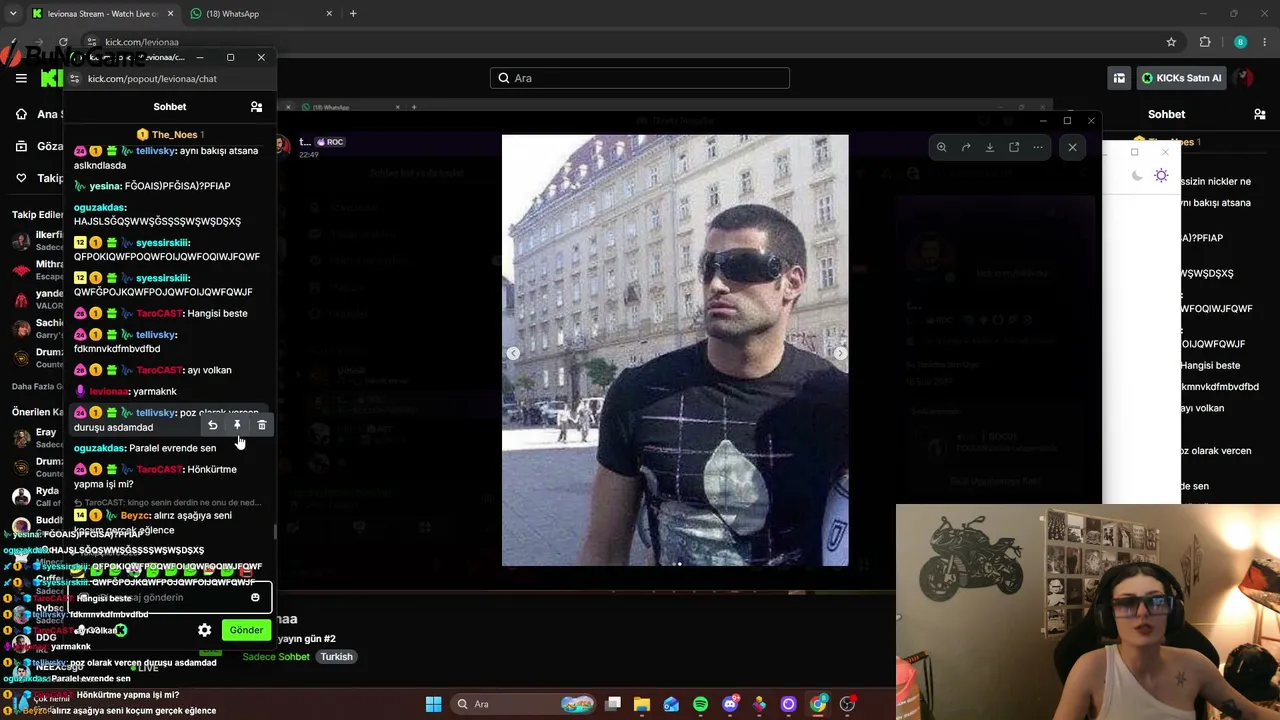Open the Kick store icon beside KICKs button

[1119, 78]
